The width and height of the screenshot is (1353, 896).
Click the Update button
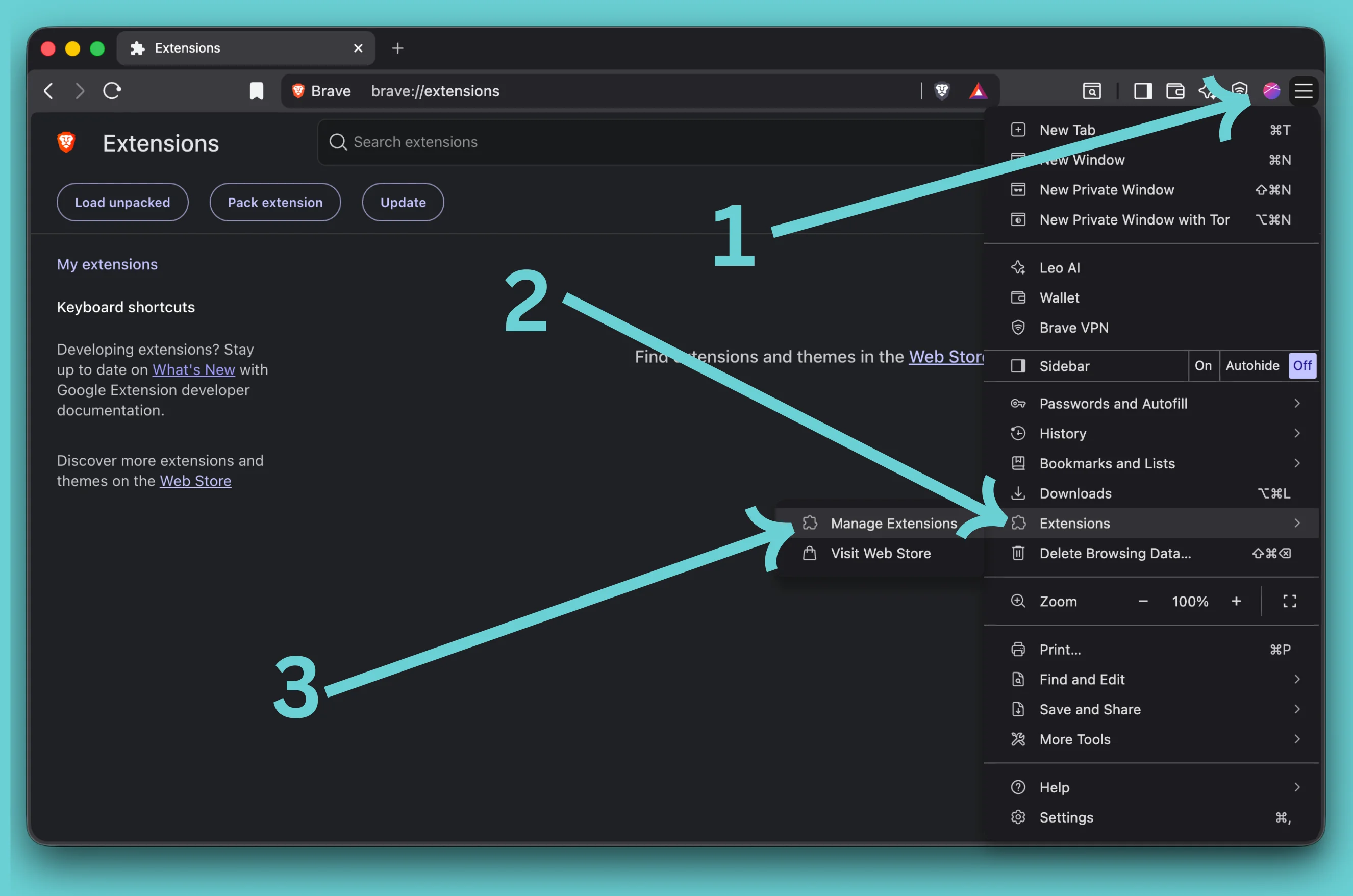click(x=403, y=202)
